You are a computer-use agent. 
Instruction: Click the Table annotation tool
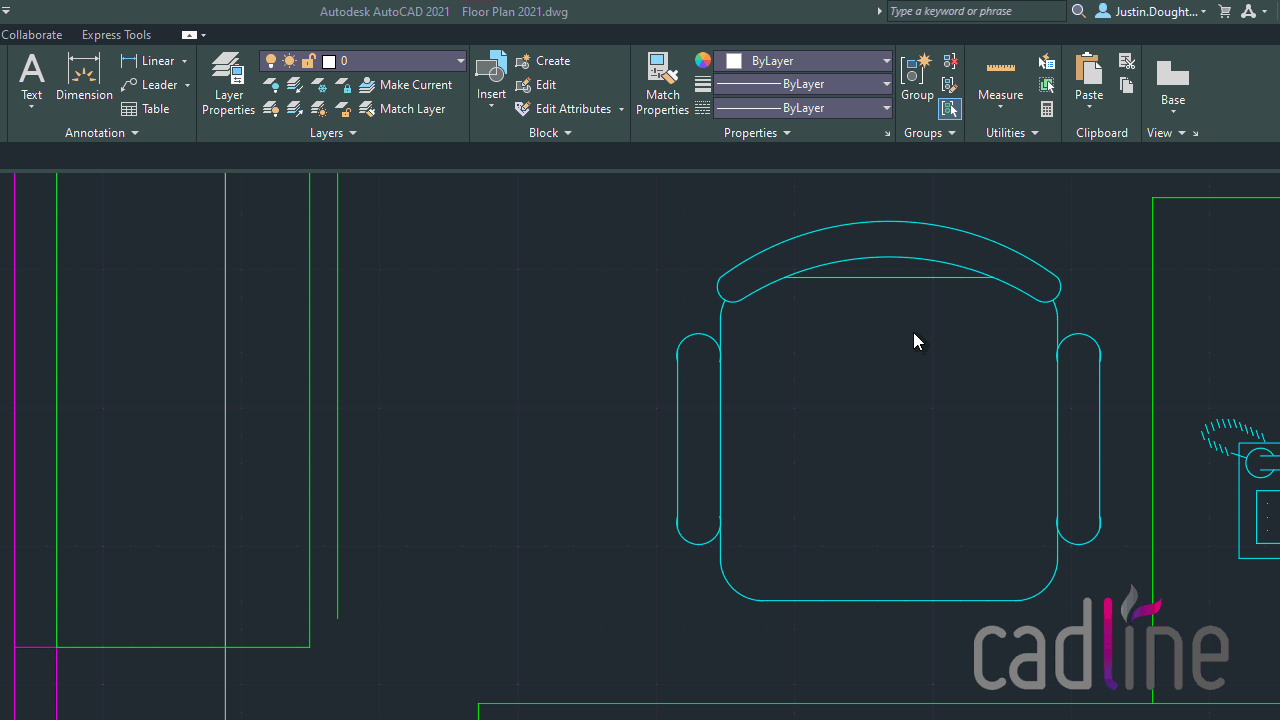146,109
